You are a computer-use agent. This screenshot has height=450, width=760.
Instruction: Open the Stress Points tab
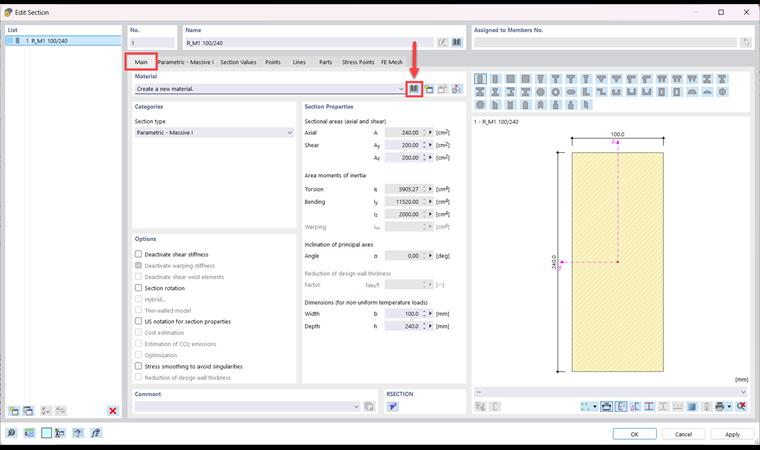(x=358, y=62)
